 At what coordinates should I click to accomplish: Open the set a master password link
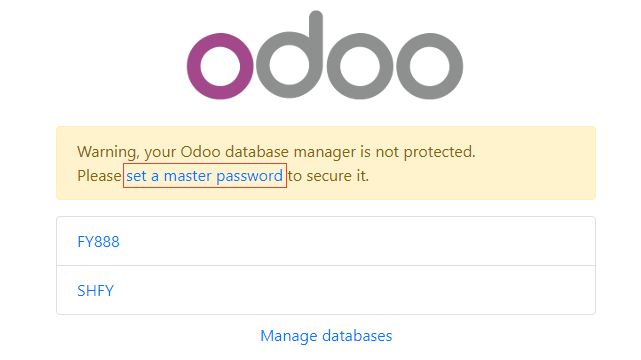pos(204,176)
